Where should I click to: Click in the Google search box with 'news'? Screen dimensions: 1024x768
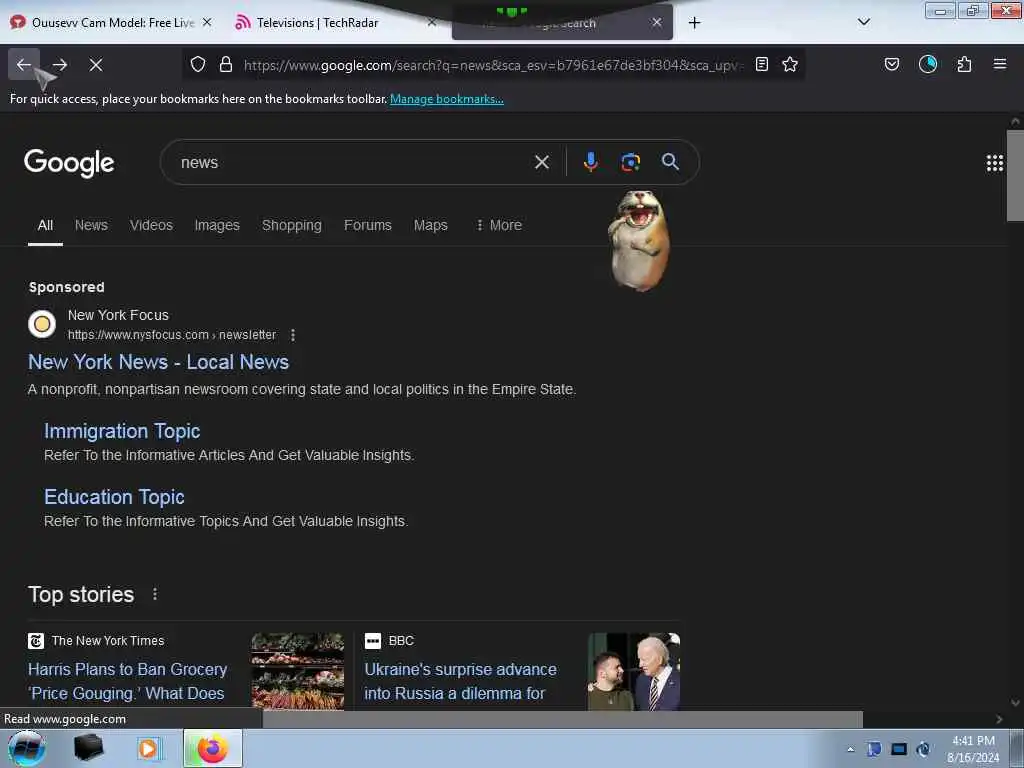coord(353,163)
